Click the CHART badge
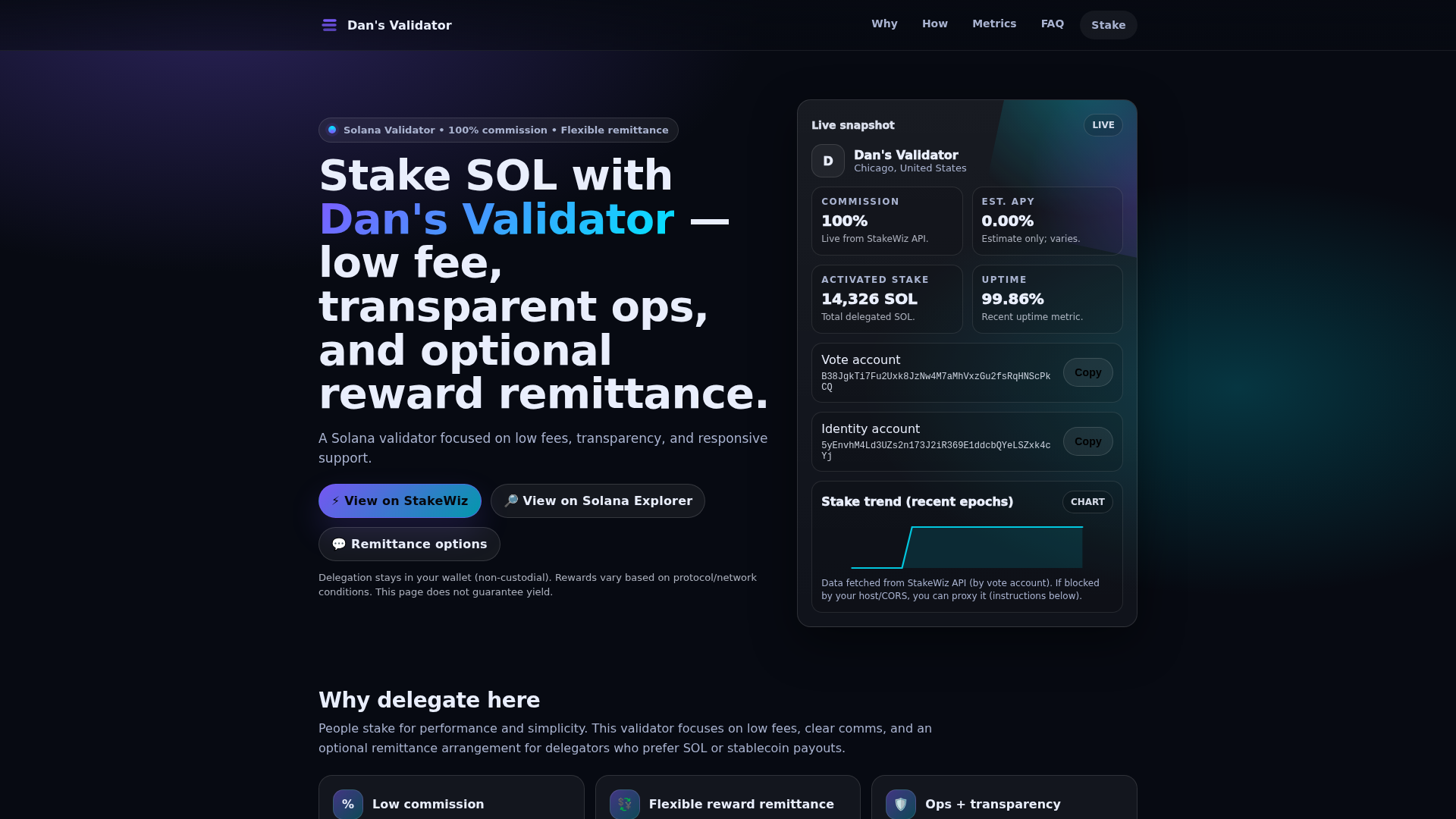Viewport: 1456px width, 819px height. tap(1087, 502)
